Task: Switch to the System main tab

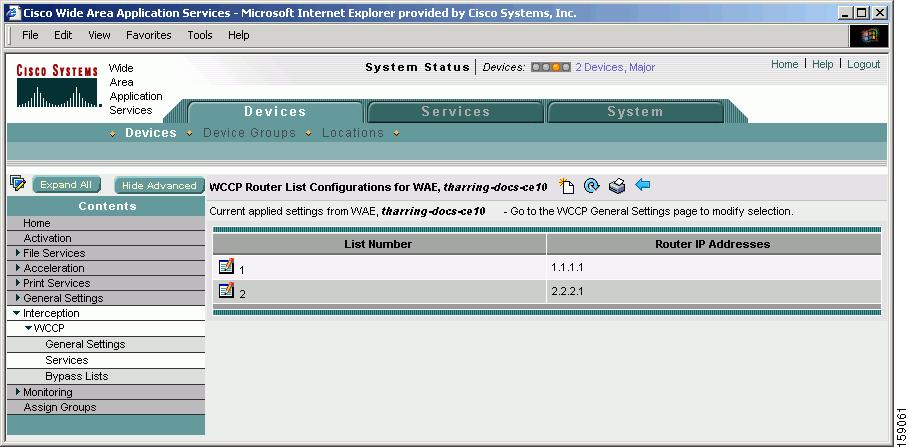Action: (635, 112)
